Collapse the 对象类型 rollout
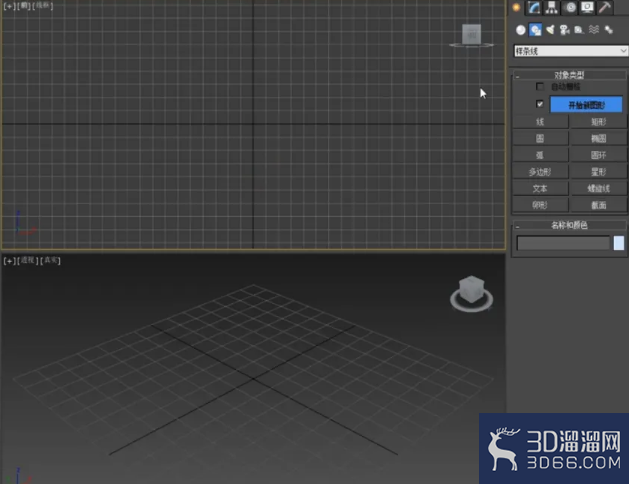 570,75
